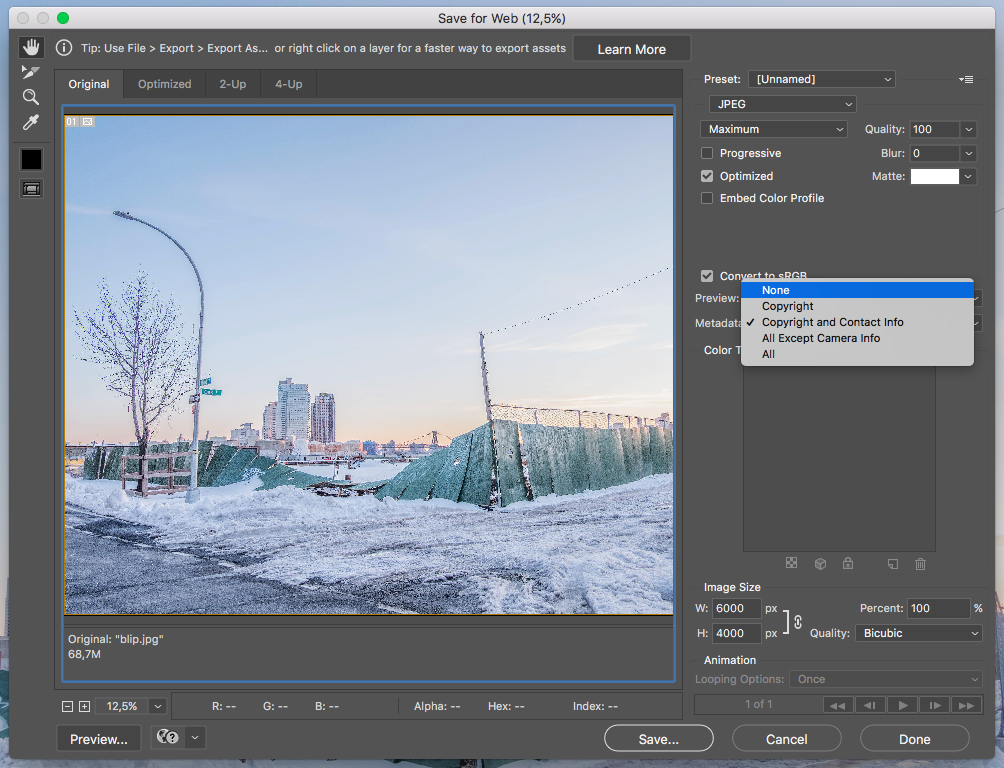
Task: Select the Hand tool
Action: point(30,46)
